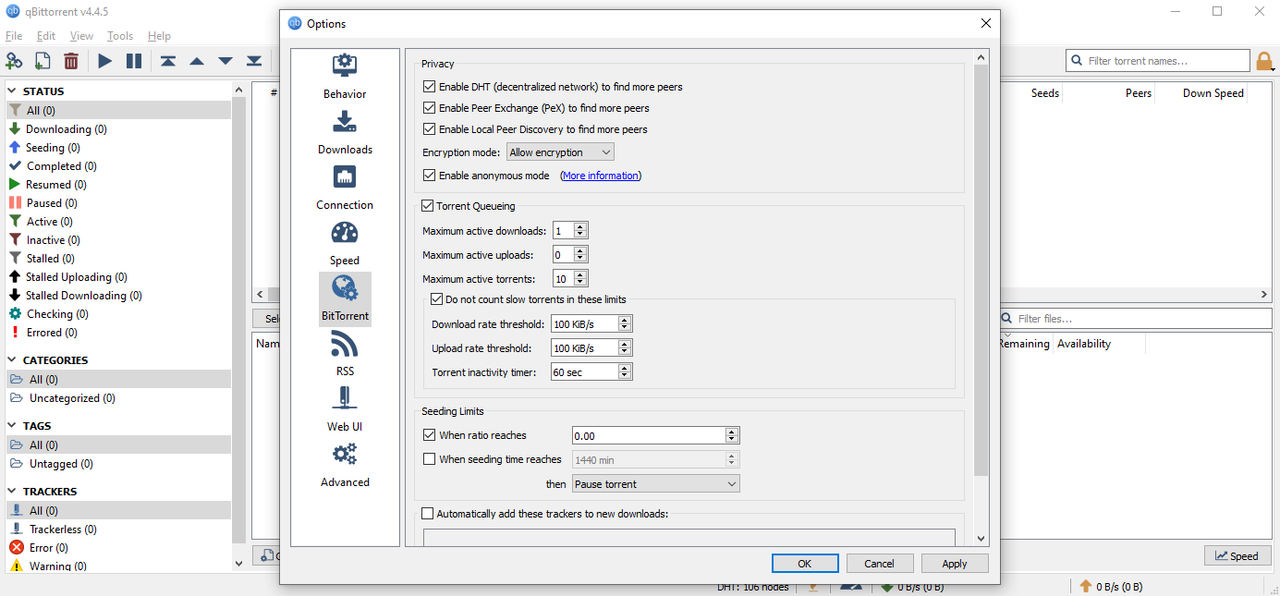Viewport: 1280px width, 596px height.
Task: Toggle the Enable DHT checkbox
Action: click(430, 87)
